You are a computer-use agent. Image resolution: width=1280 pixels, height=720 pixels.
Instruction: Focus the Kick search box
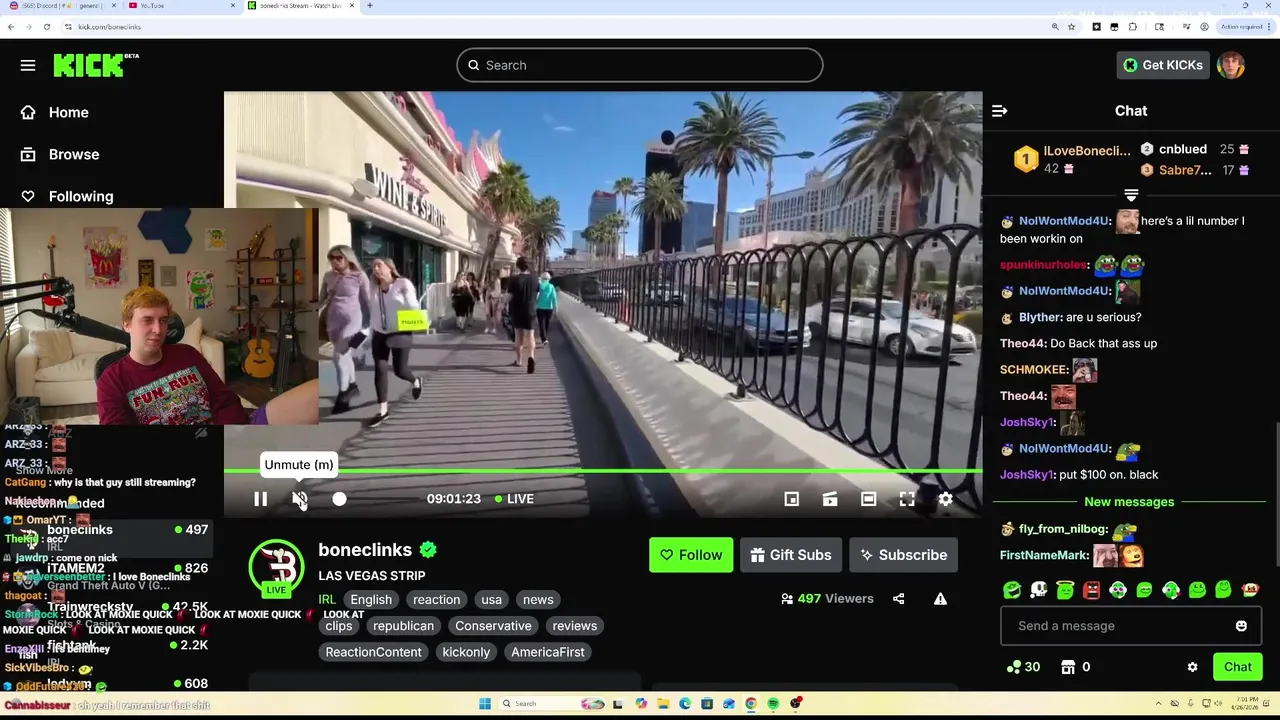(x=640, y=65)
